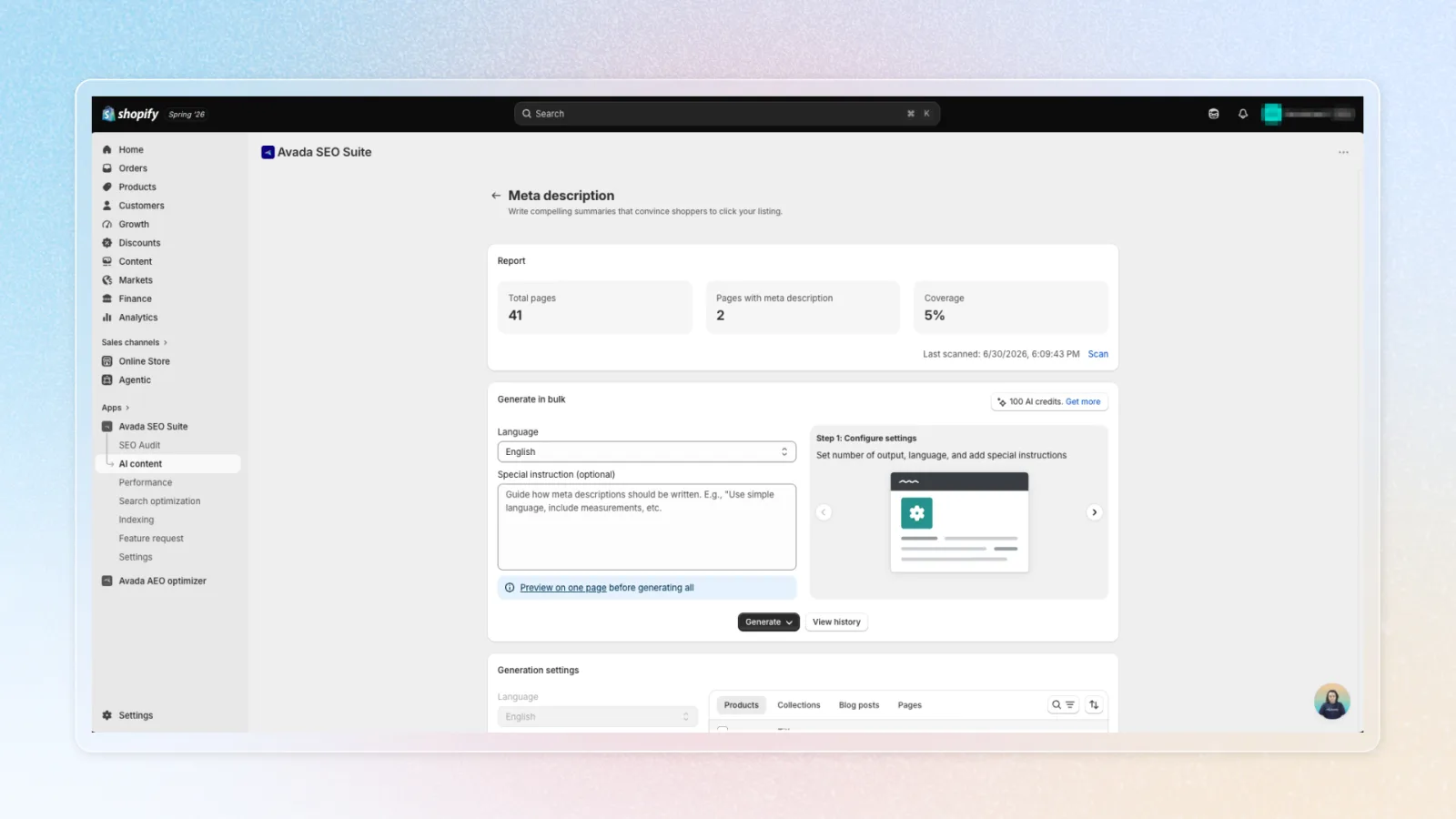Click the Finance sidebar icon
This screenshot has width=1456, height=819.
(107, 298)
